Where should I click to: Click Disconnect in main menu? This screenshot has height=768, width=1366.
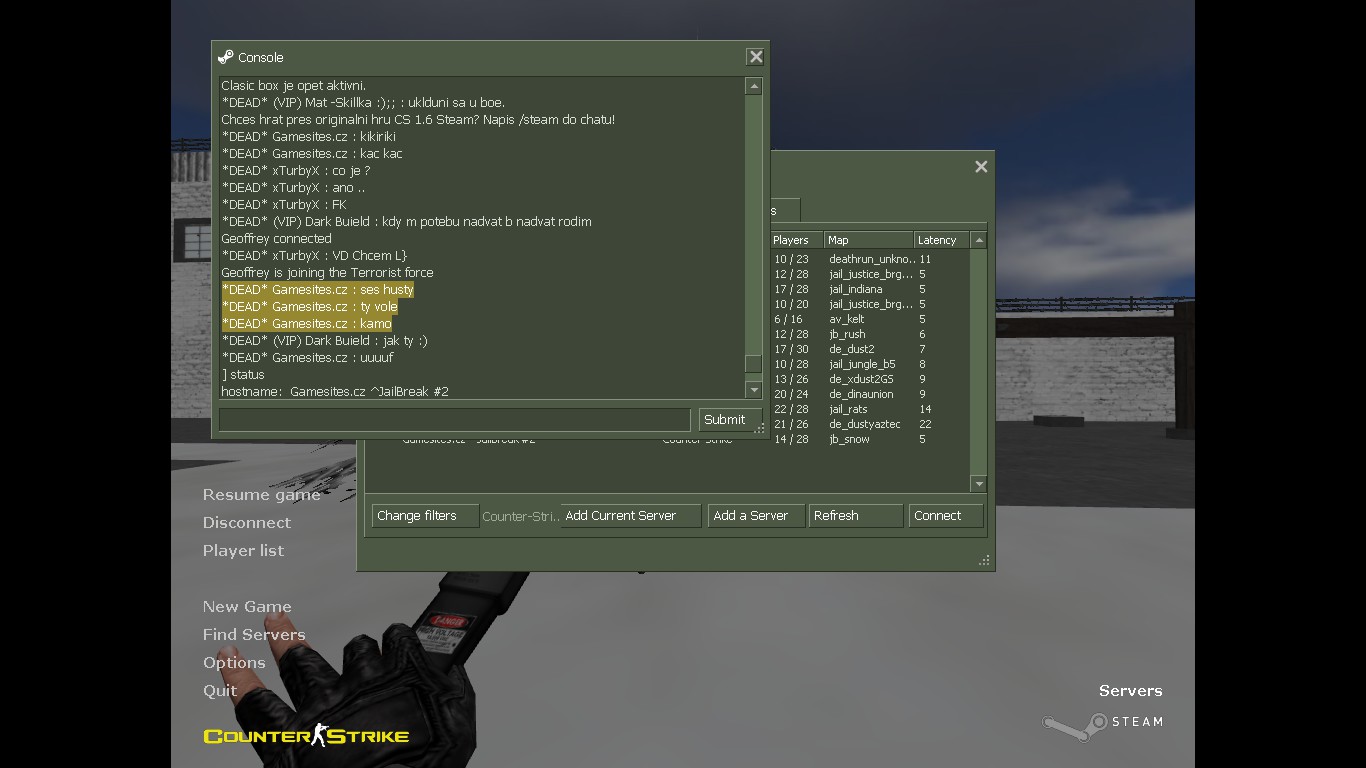pyautogui.click(x=247, y=523)
